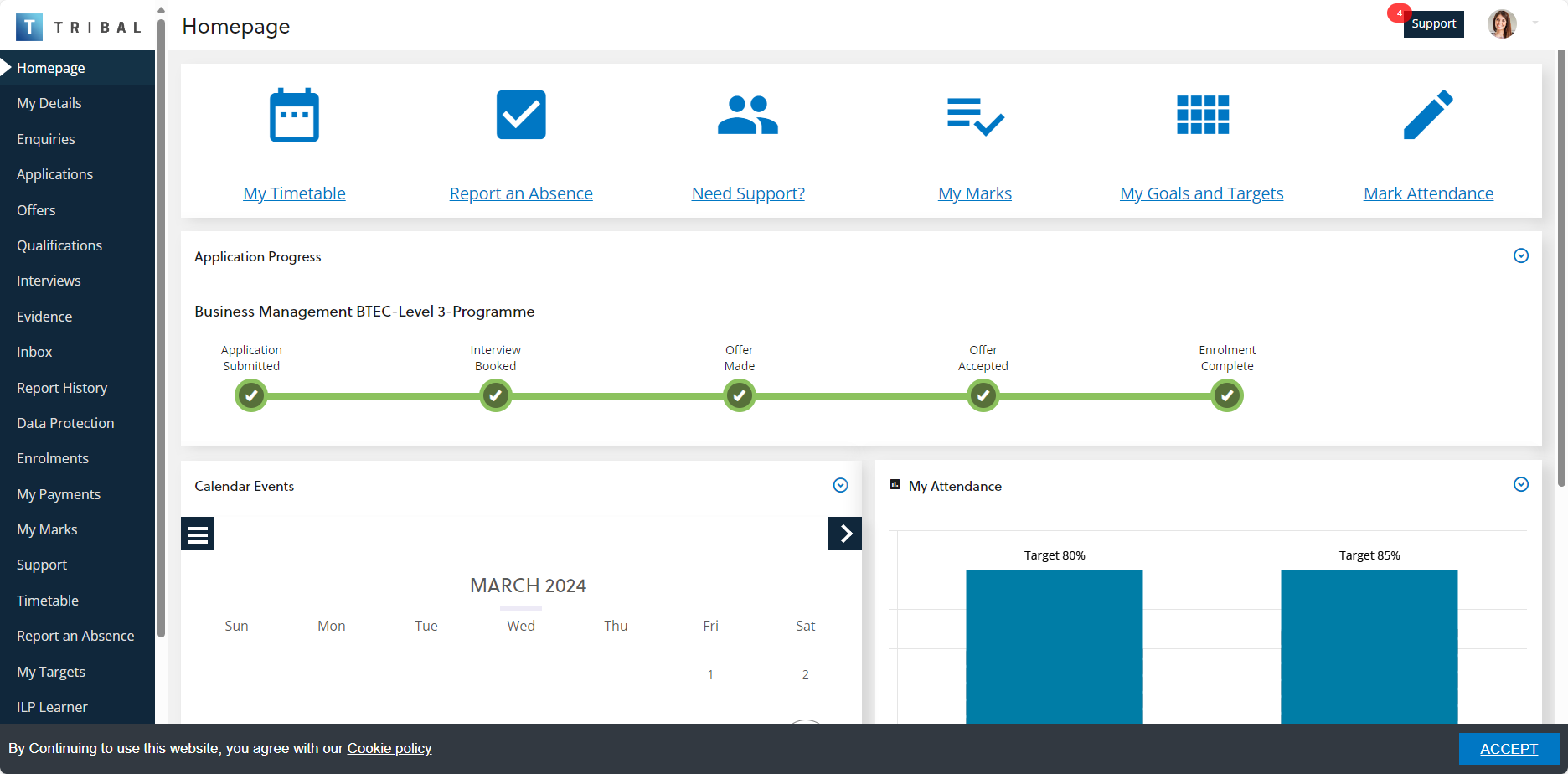1568x774 pixels.
Task: Click the Target 80% attendance bar
Action: pos(1055,647)
